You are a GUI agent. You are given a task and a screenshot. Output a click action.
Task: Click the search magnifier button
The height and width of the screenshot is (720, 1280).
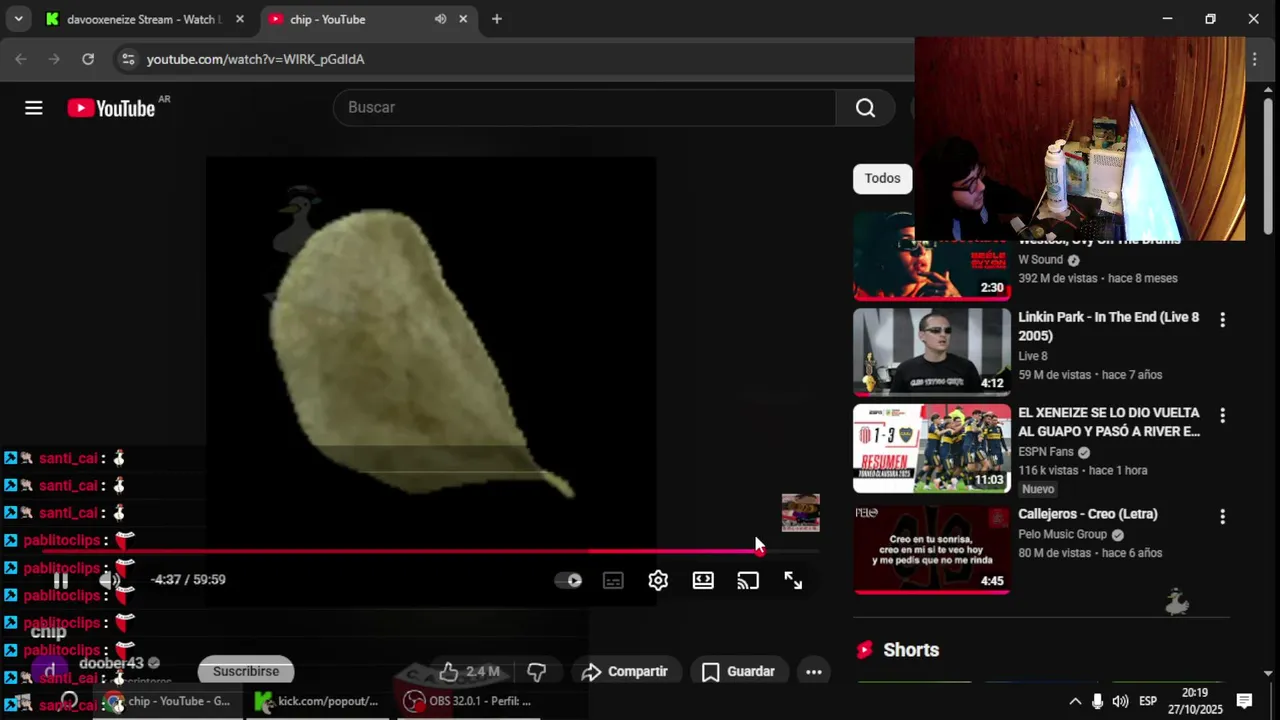(x=865, y=108)
